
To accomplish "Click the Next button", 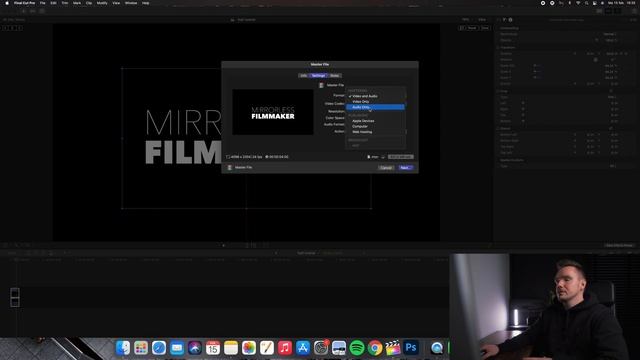I will [405, 168].
